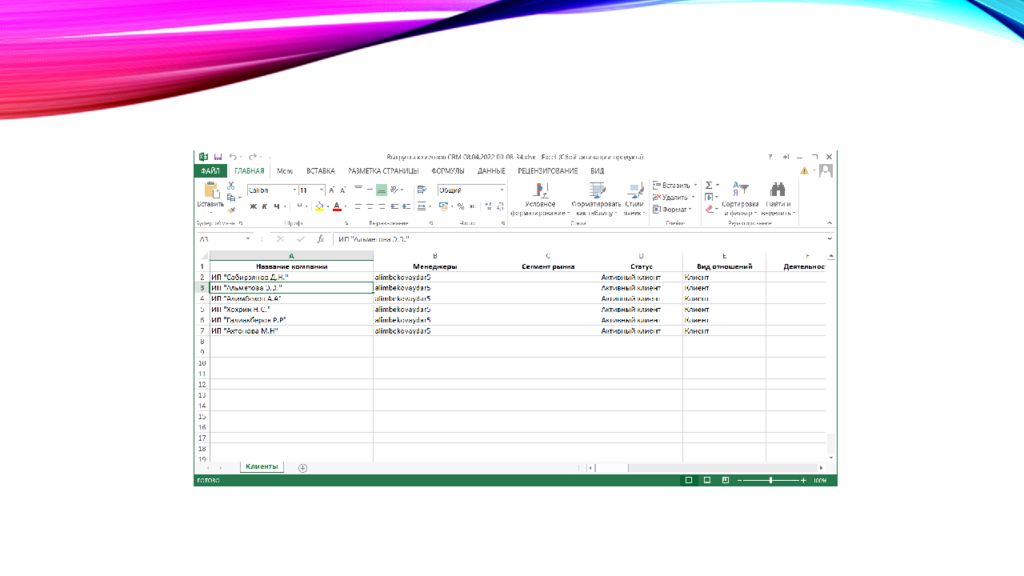Toggle italic (К) formatting
Viewport: 1024px width, 576px height.
(x=265, y=207)
